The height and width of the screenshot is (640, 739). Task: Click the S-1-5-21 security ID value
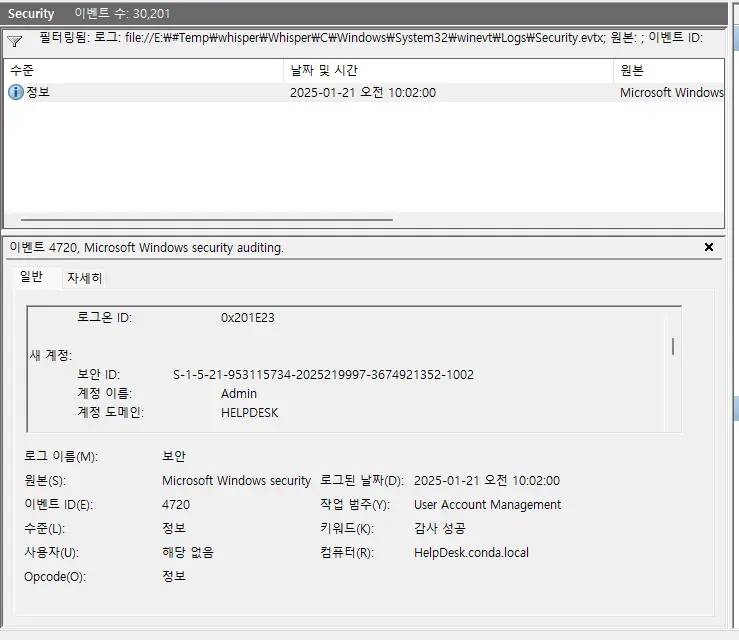click(x=323, y=375)
